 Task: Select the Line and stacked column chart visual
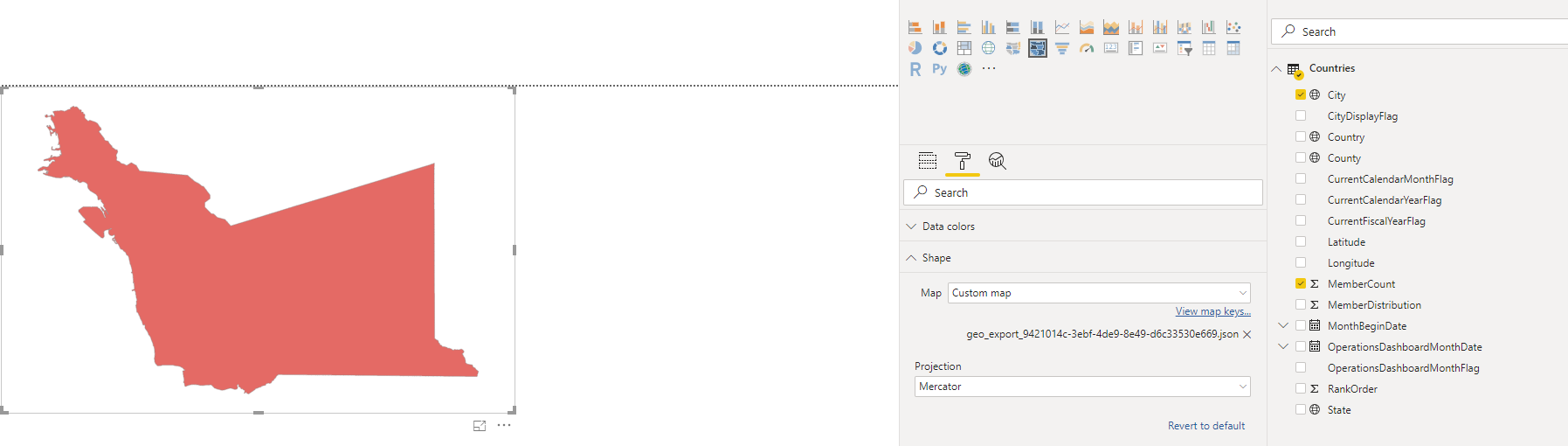click(x=1135, y=27)
